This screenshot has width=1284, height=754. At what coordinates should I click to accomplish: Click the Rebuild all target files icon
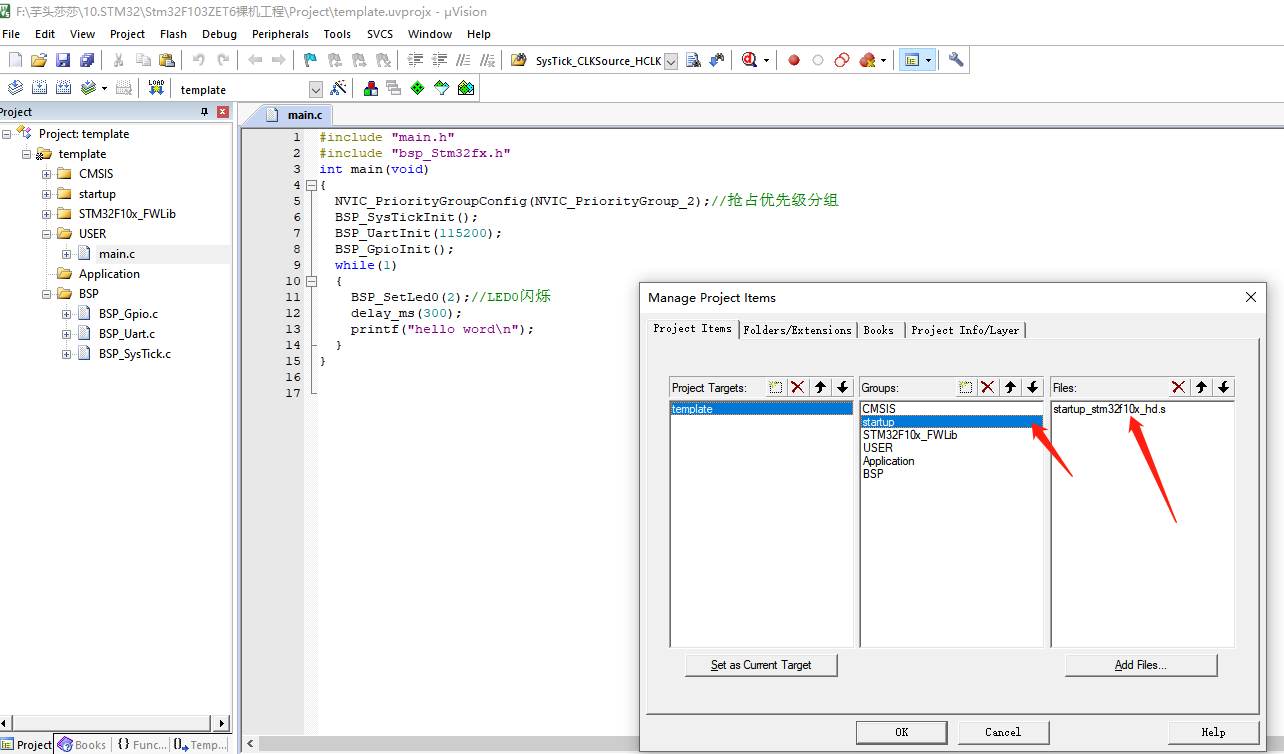pos(63,88)
